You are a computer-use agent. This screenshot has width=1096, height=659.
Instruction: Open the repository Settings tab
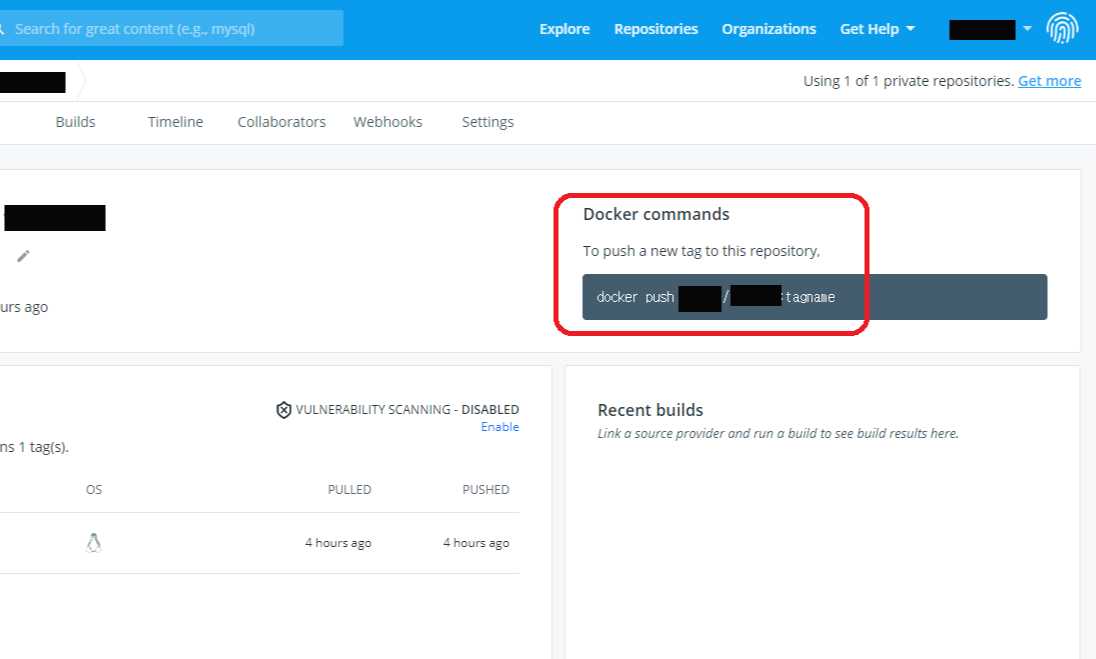pos(488,122)
